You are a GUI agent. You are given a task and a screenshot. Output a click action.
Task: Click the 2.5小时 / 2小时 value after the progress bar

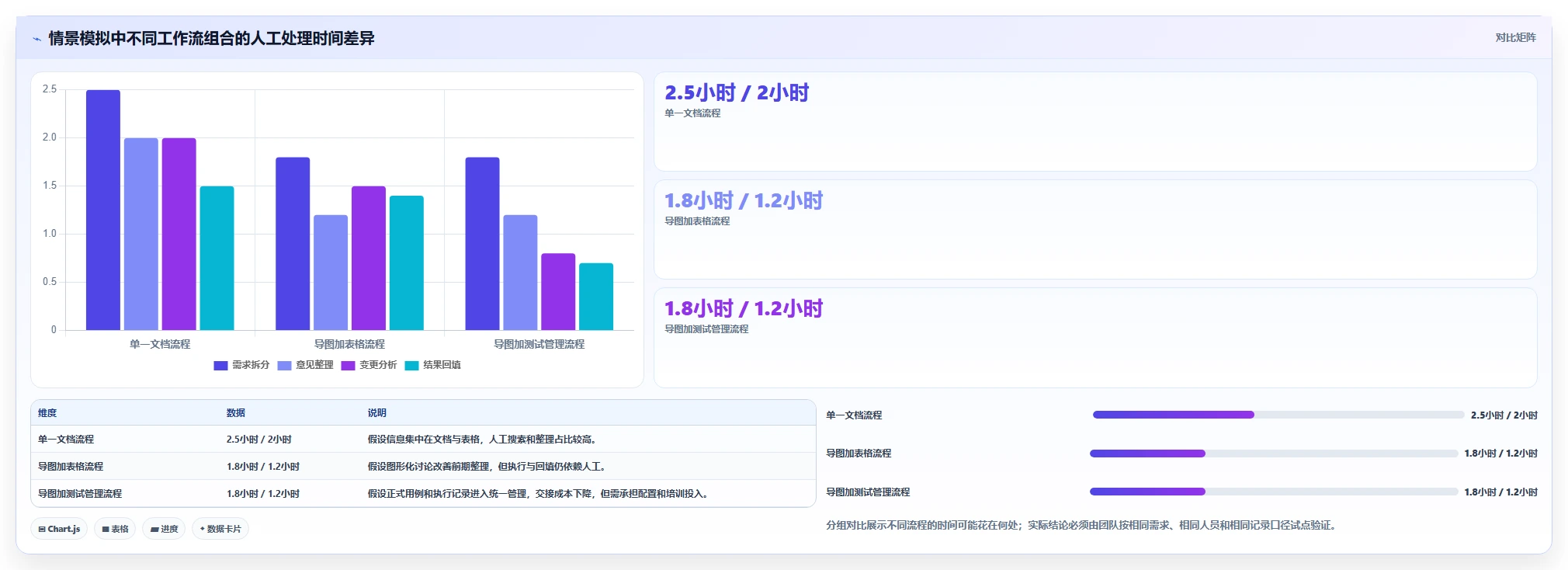click(1504, 415)
